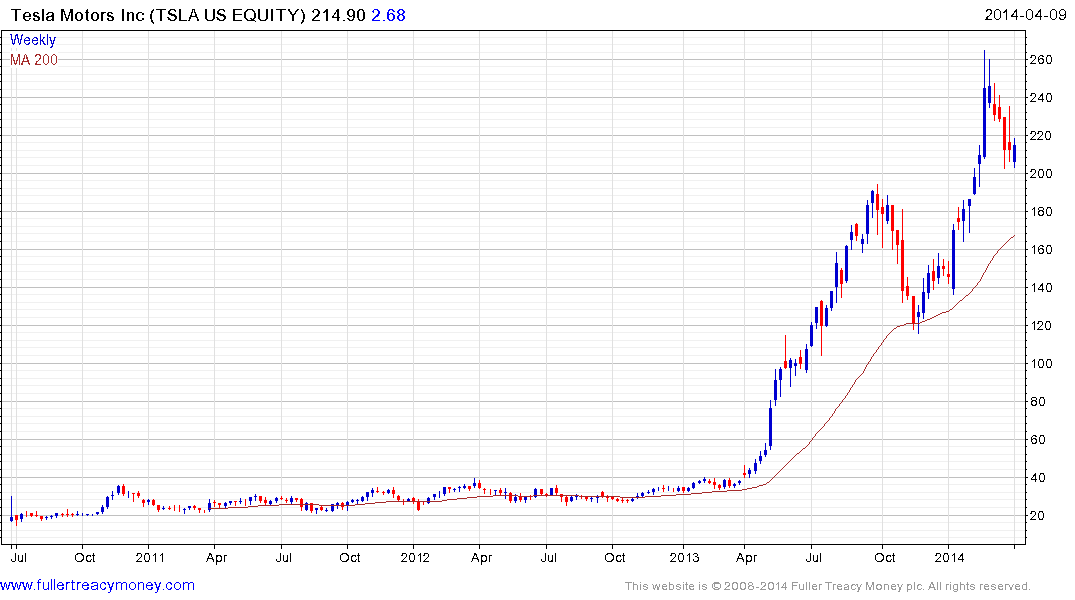
Task: Select the blue price change value 2.68
Action: point(389,15)
